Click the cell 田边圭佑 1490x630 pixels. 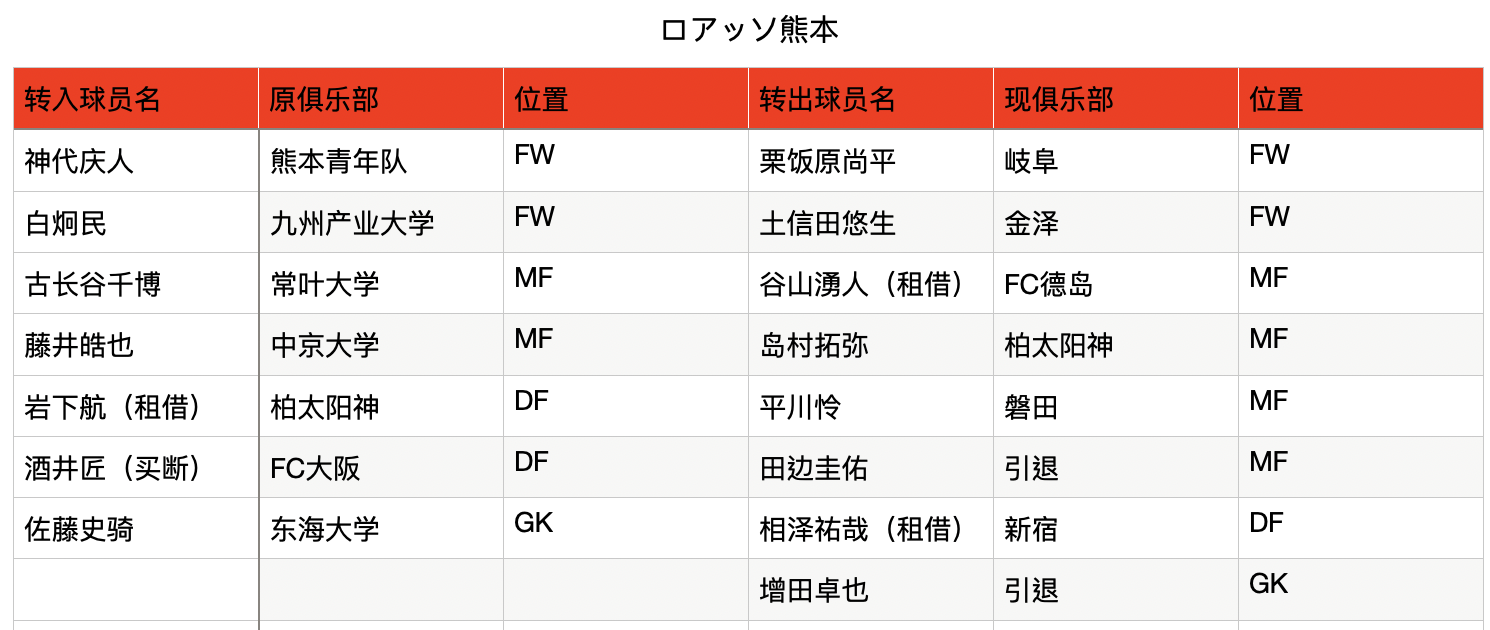point(871,468)
